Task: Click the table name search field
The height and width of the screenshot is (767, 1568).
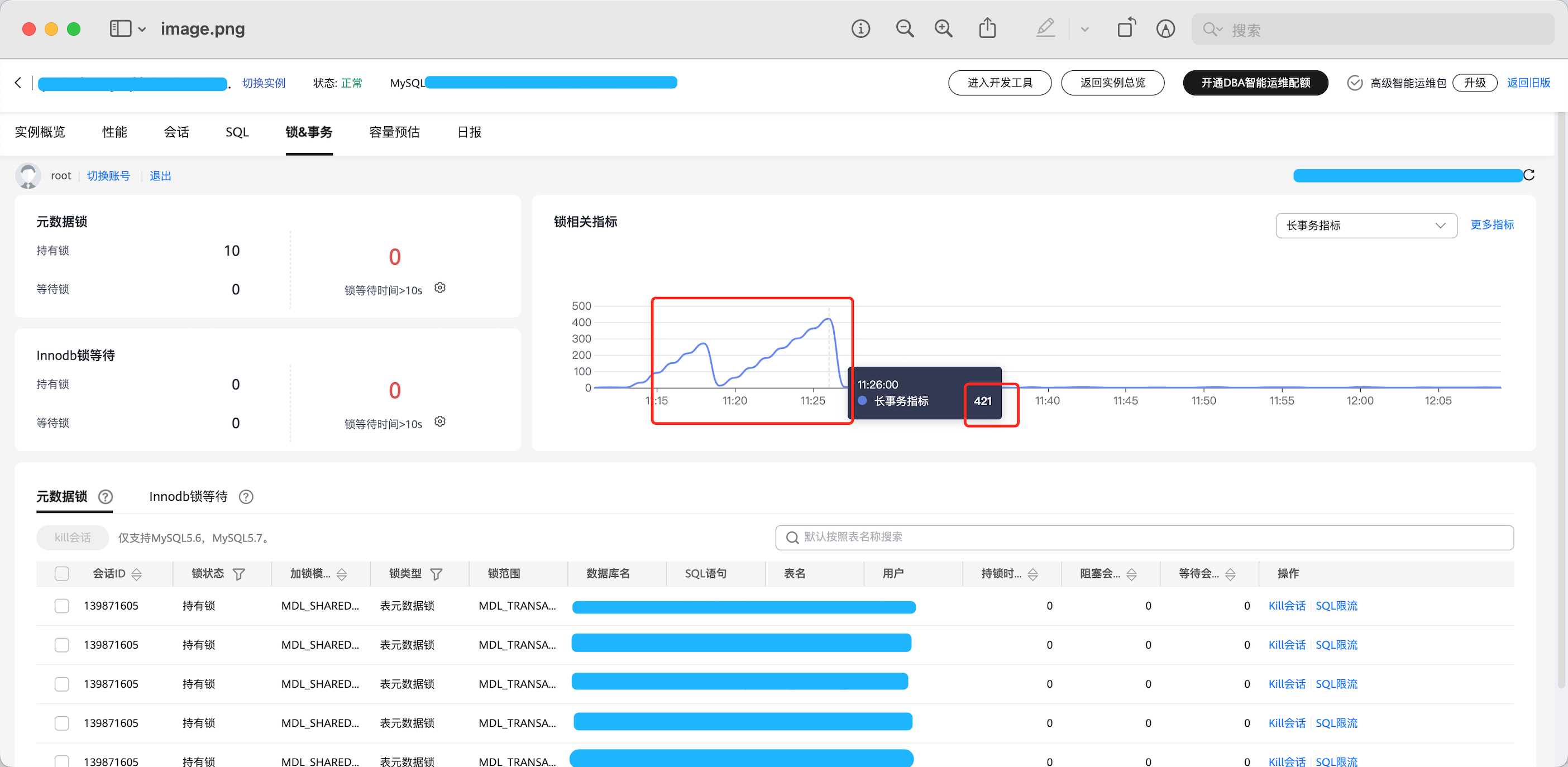Action: coord(1144,538)
